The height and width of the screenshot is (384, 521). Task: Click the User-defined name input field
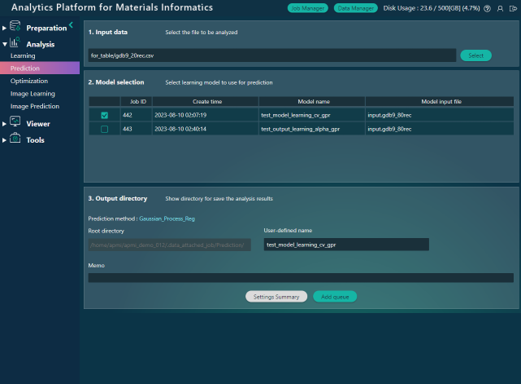tap(346, 245)
